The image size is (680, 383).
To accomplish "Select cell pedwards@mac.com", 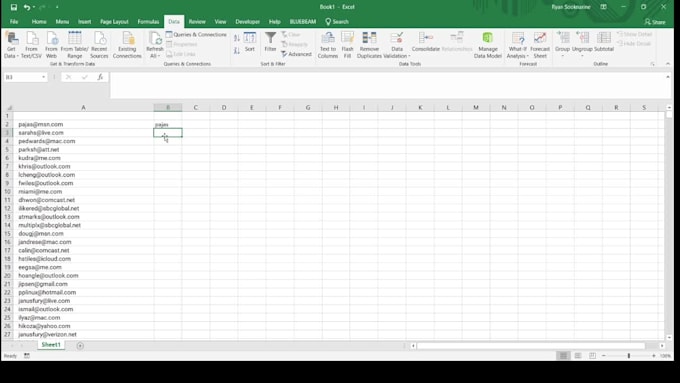I will [x=83, y=141].
